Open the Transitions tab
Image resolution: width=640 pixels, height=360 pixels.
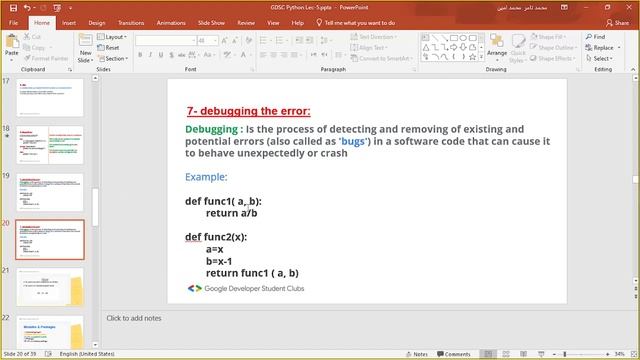131,23
